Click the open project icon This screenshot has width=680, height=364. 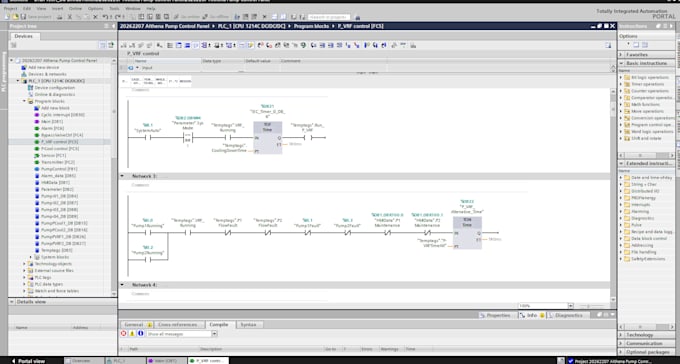click(16, 17)
